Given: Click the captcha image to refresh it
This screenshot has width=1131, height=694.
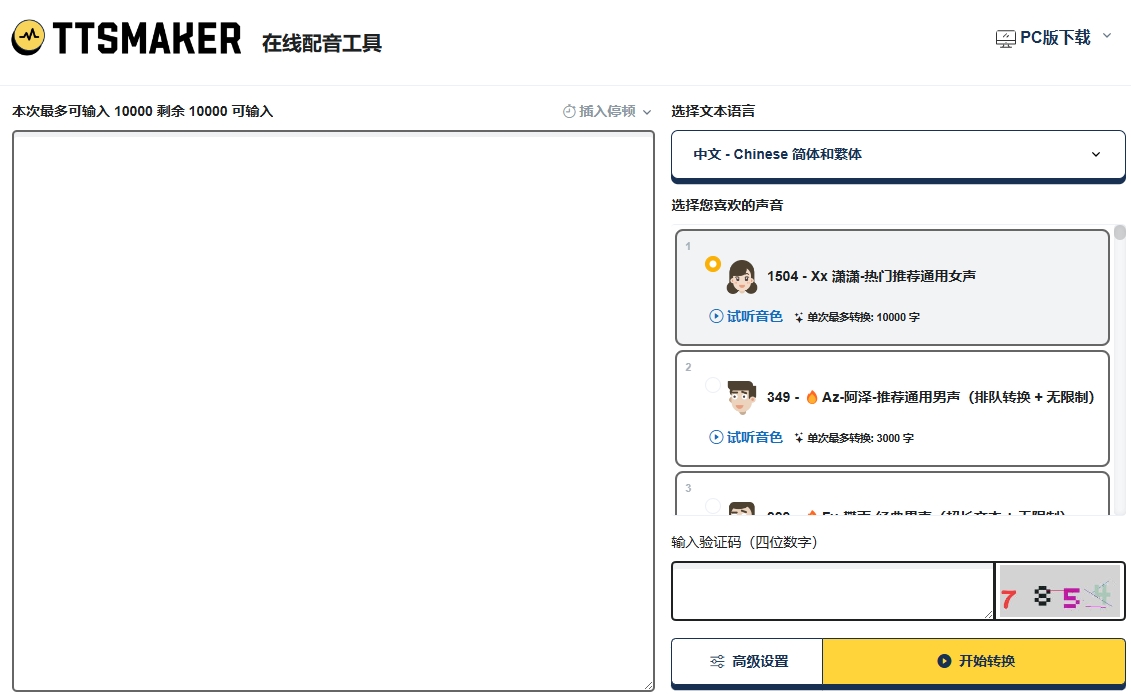Looking at the screenshot, I should click(x=1060, y=591).
